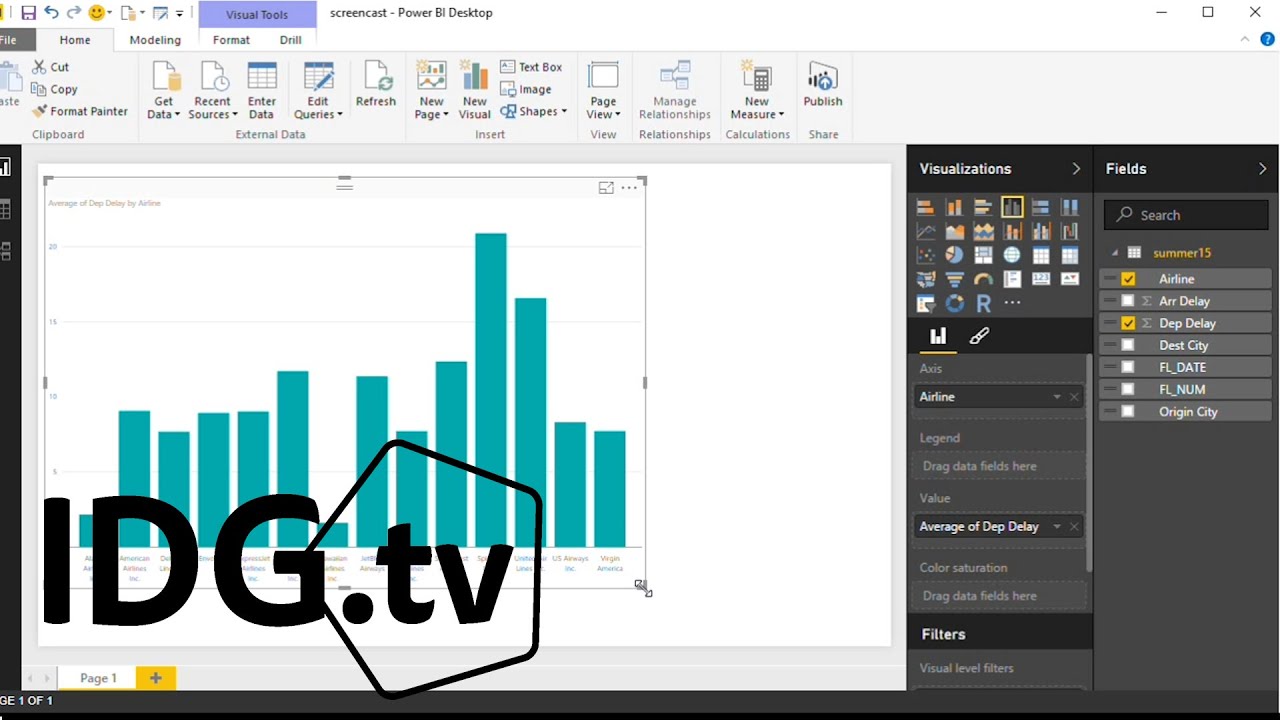1280x720 pixels.
Task: Click Manage Relationships button
Action: coord(675,90)
